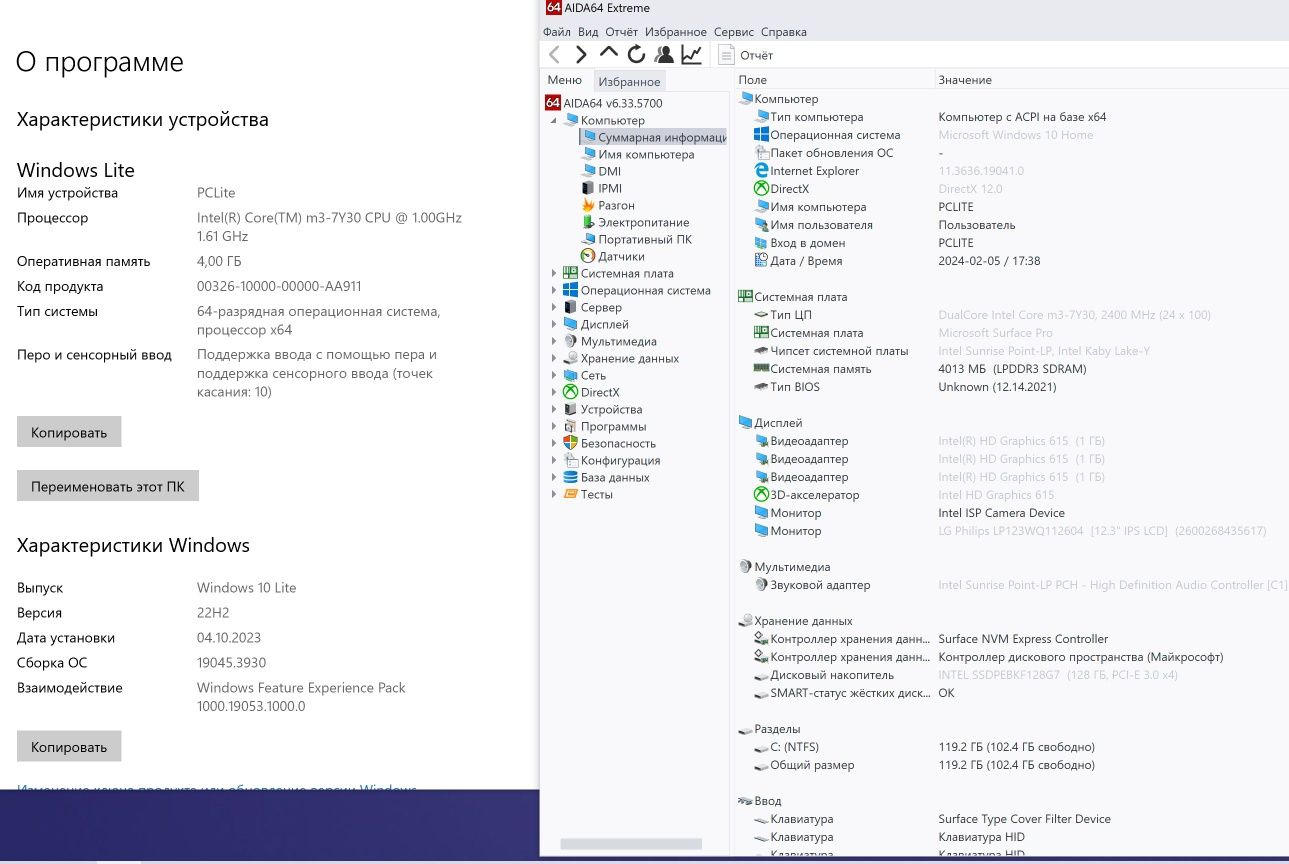The image size is (1289, 864).
Task: Go back with AIDA64's left arrow
Action: [554, 55]
